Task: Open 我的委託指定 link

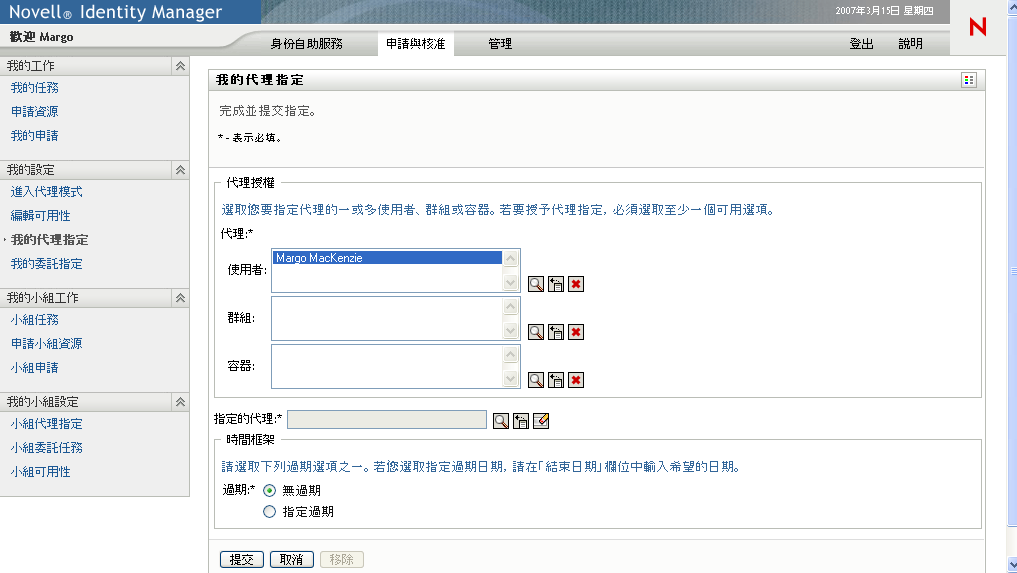Action: 47,263
